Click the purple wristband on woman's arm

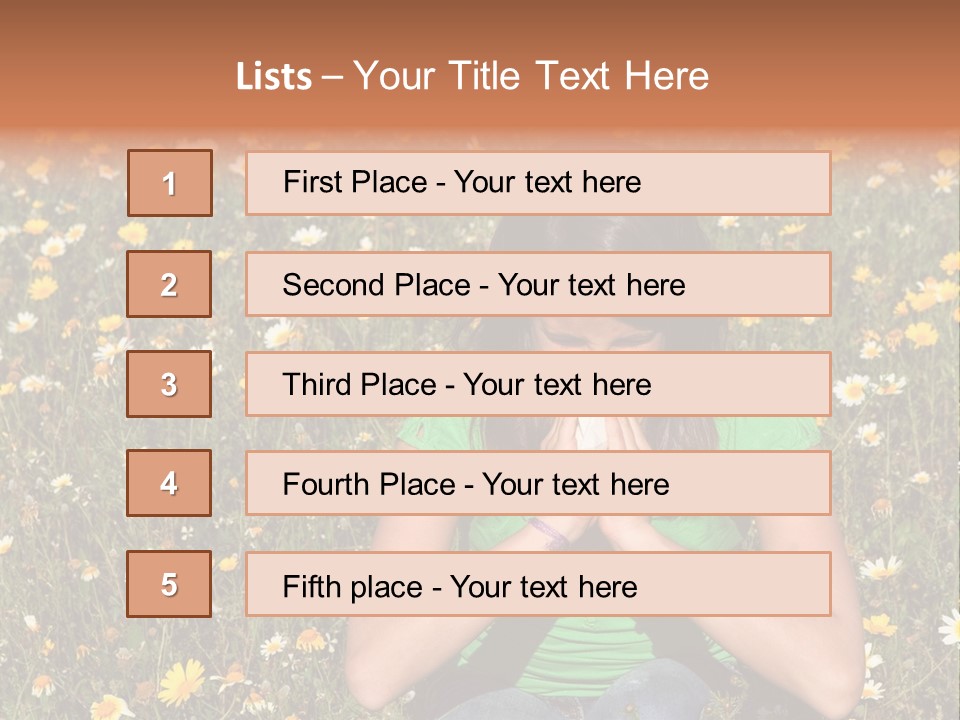[x=547, y=528]
